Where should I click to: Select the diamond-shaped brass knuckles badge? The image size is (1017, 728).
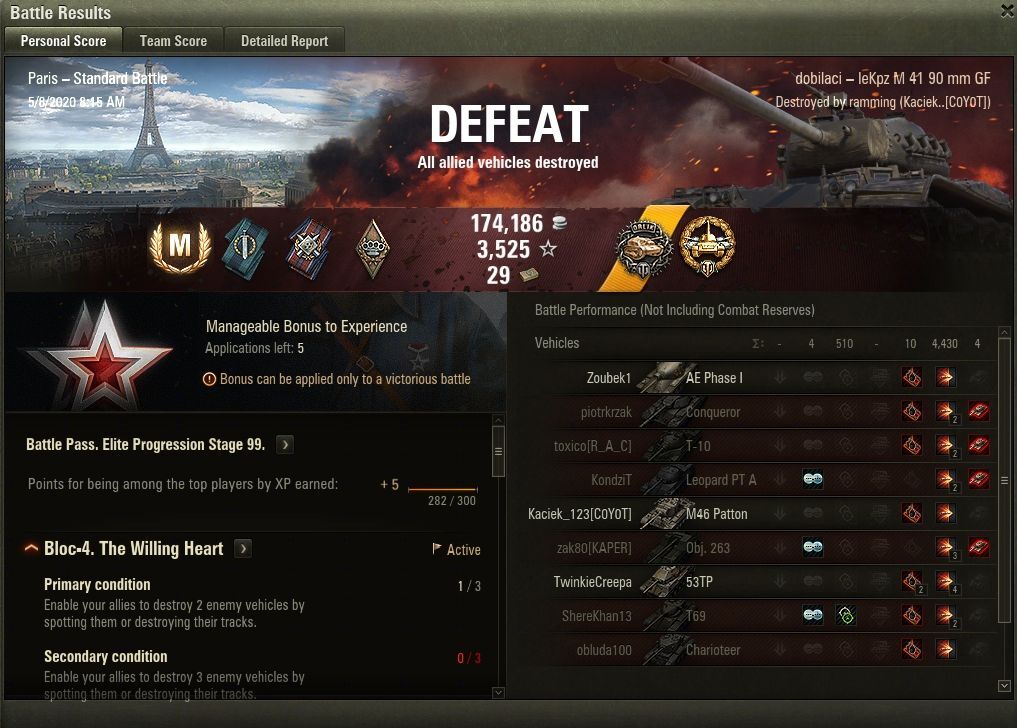(x=373, y=248)
